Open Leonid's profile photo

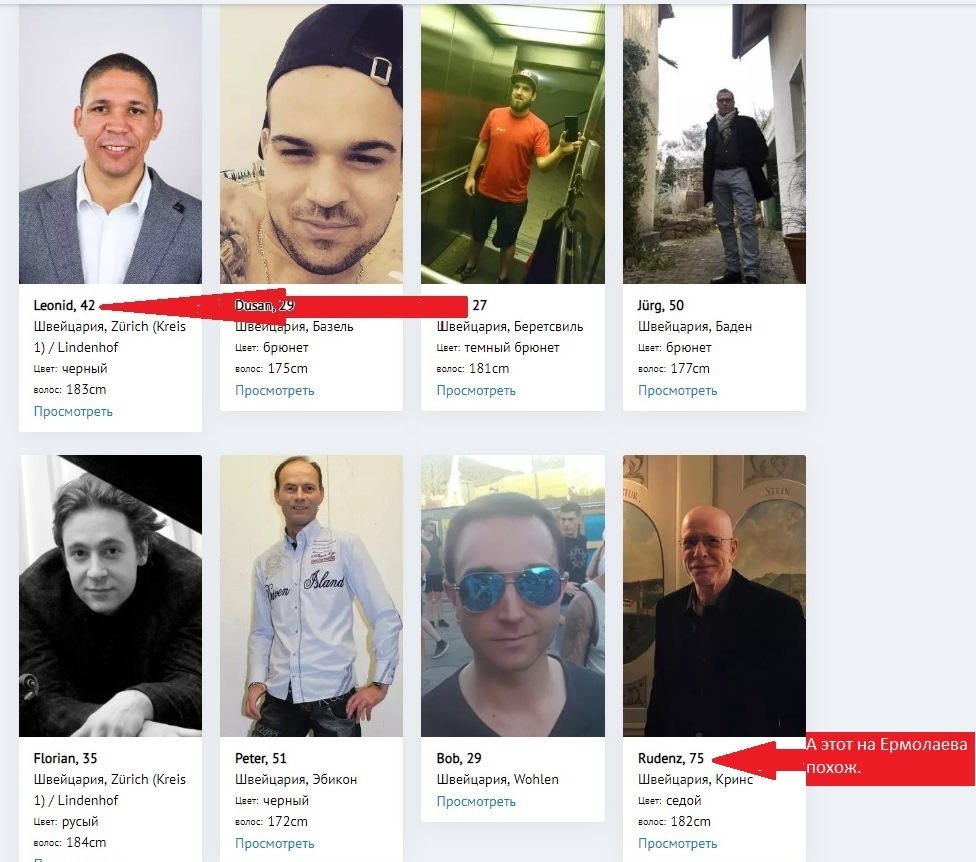tap(110, 144)
